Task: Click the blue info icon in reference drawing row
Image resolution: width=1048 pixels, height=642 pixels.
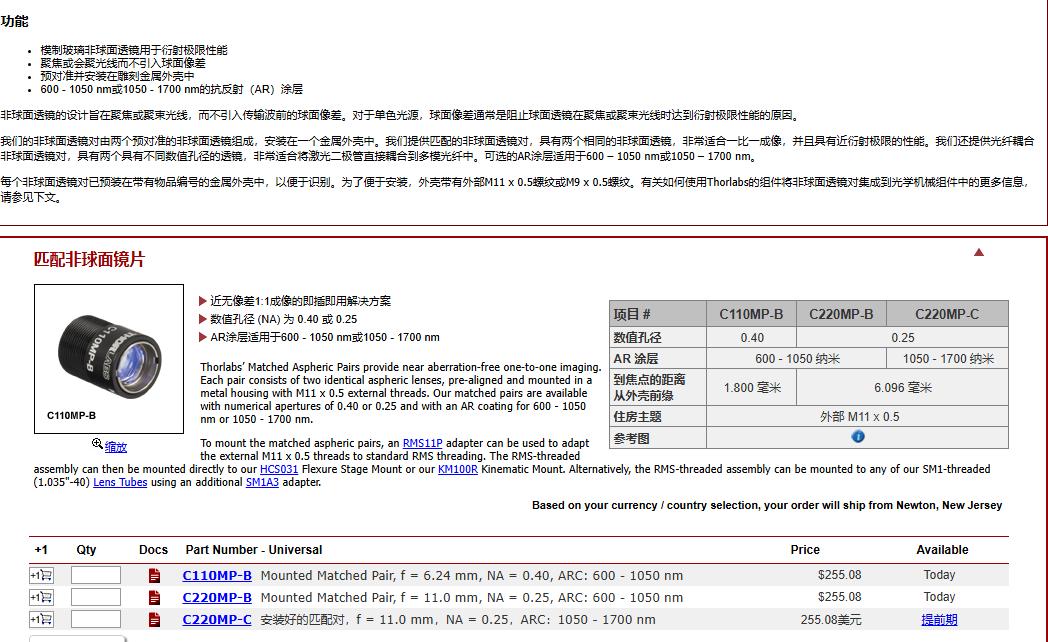Action: tap(858, 437)
